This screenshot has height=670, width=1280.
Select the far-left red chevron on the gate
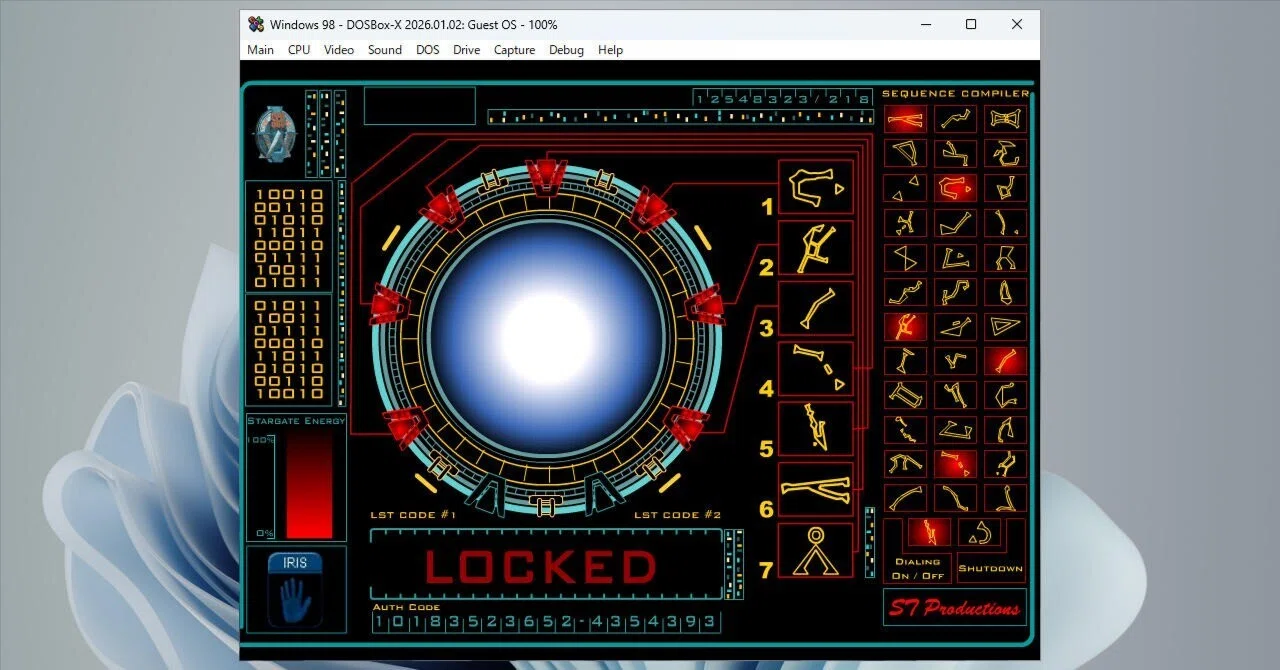click(x=389, y=304)
